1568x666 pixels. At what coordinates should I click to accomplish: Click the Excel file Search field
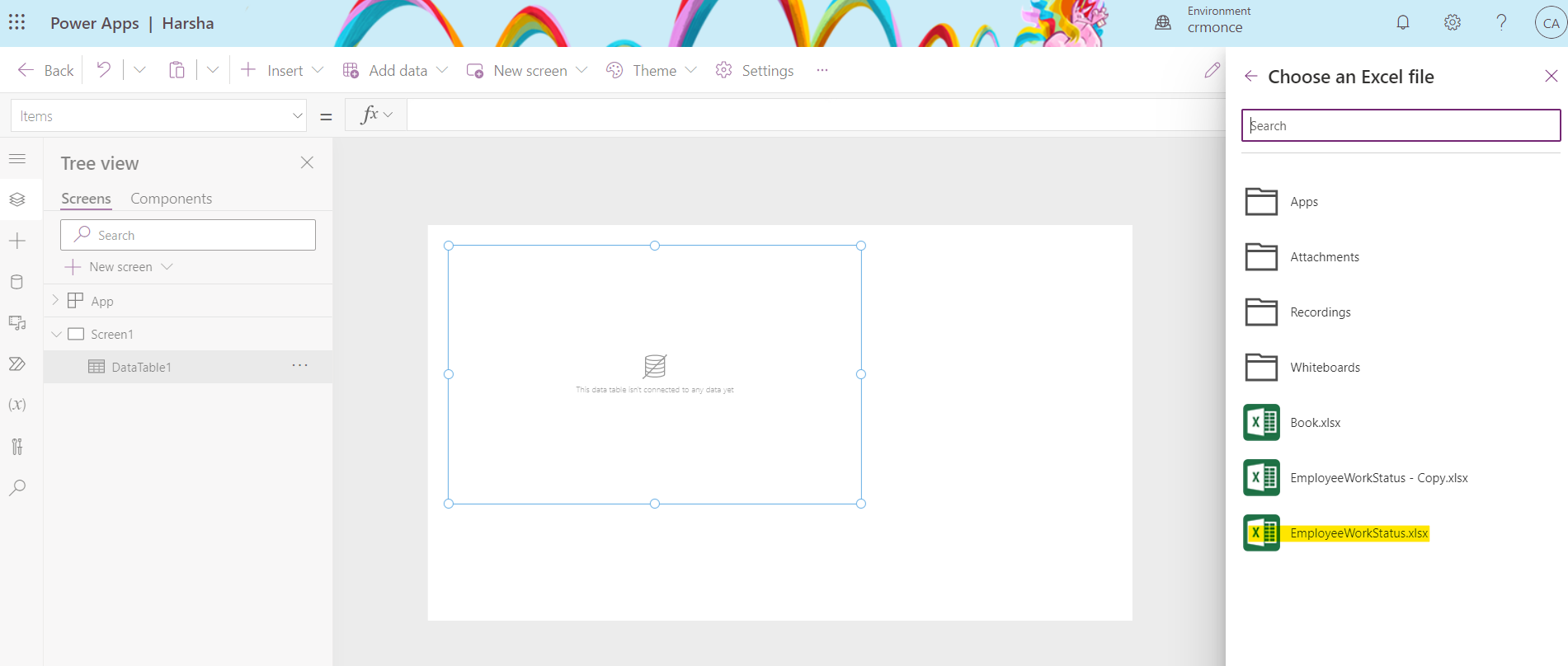[1401, 125]
